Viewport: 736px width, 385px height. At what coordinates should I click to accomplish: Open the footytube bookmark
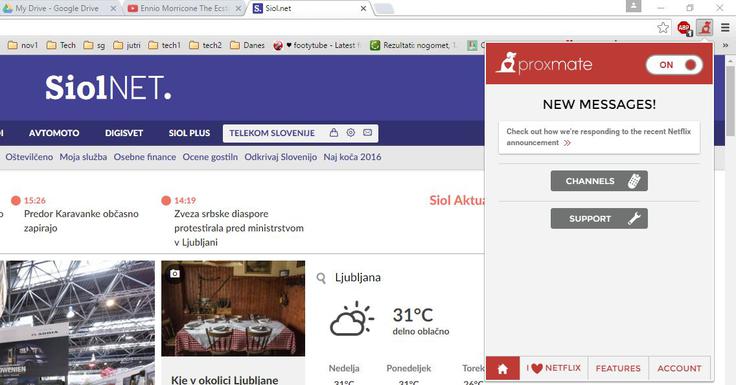(317, 45)
